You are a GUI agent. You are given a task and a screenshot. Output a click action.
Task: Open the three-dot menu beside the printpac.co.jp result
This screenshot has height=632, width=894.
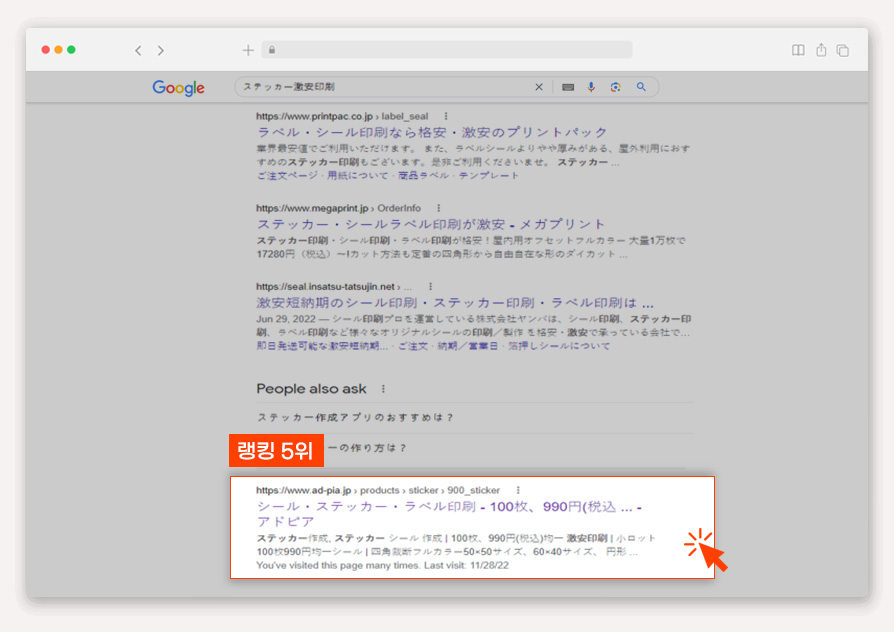click(x=446, y=116)
